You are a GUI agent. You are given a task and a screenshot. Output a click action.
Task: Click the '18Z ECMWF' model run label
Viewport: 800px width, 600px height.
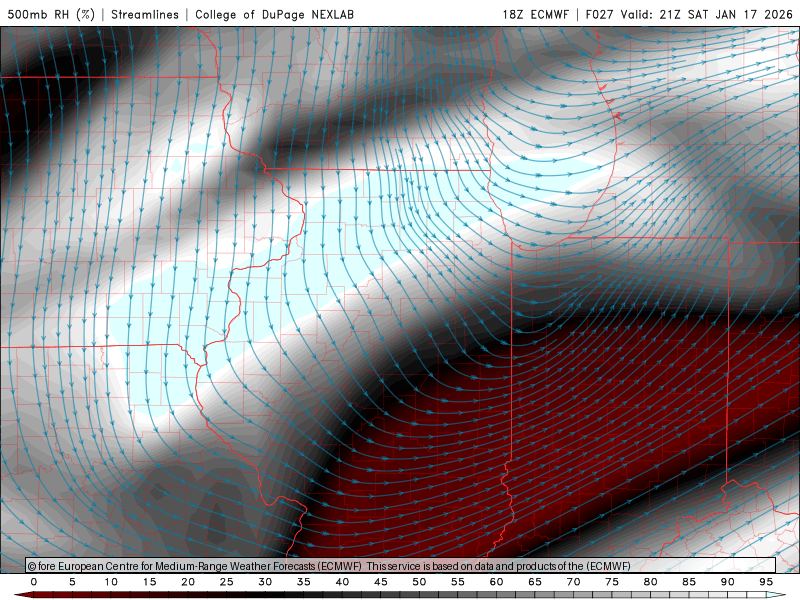pos(535,14)
